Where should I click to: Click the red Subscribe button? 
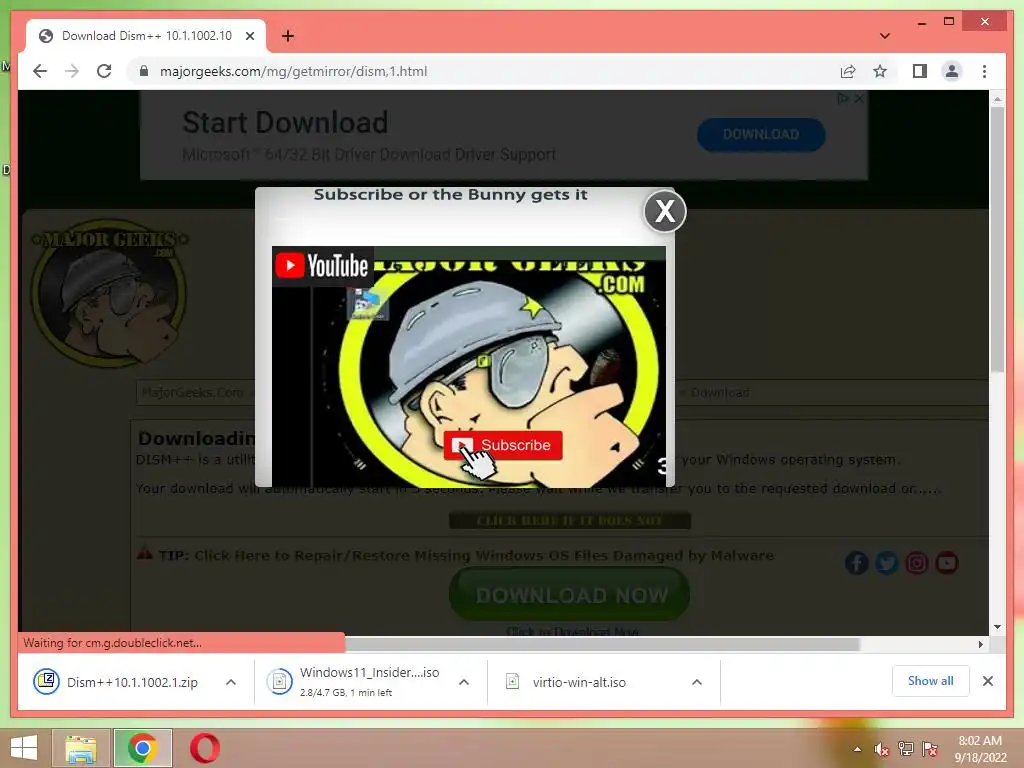pos(503,445)
